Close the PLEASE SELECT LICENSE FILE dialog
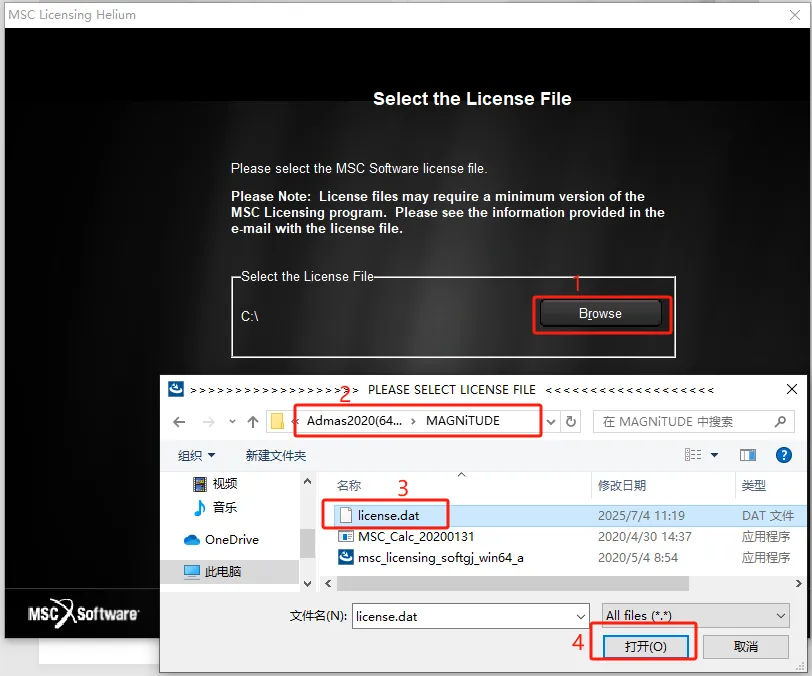This screenshot has width=812, height=676. [792, 389]
